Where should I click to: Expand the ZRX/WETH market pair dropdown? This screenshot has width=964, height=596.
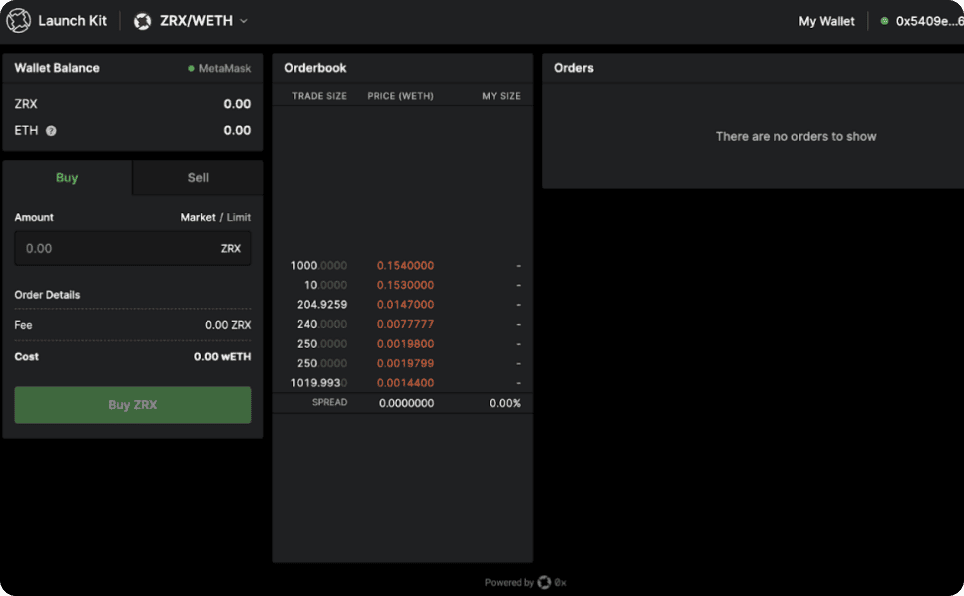pos(243,21)
